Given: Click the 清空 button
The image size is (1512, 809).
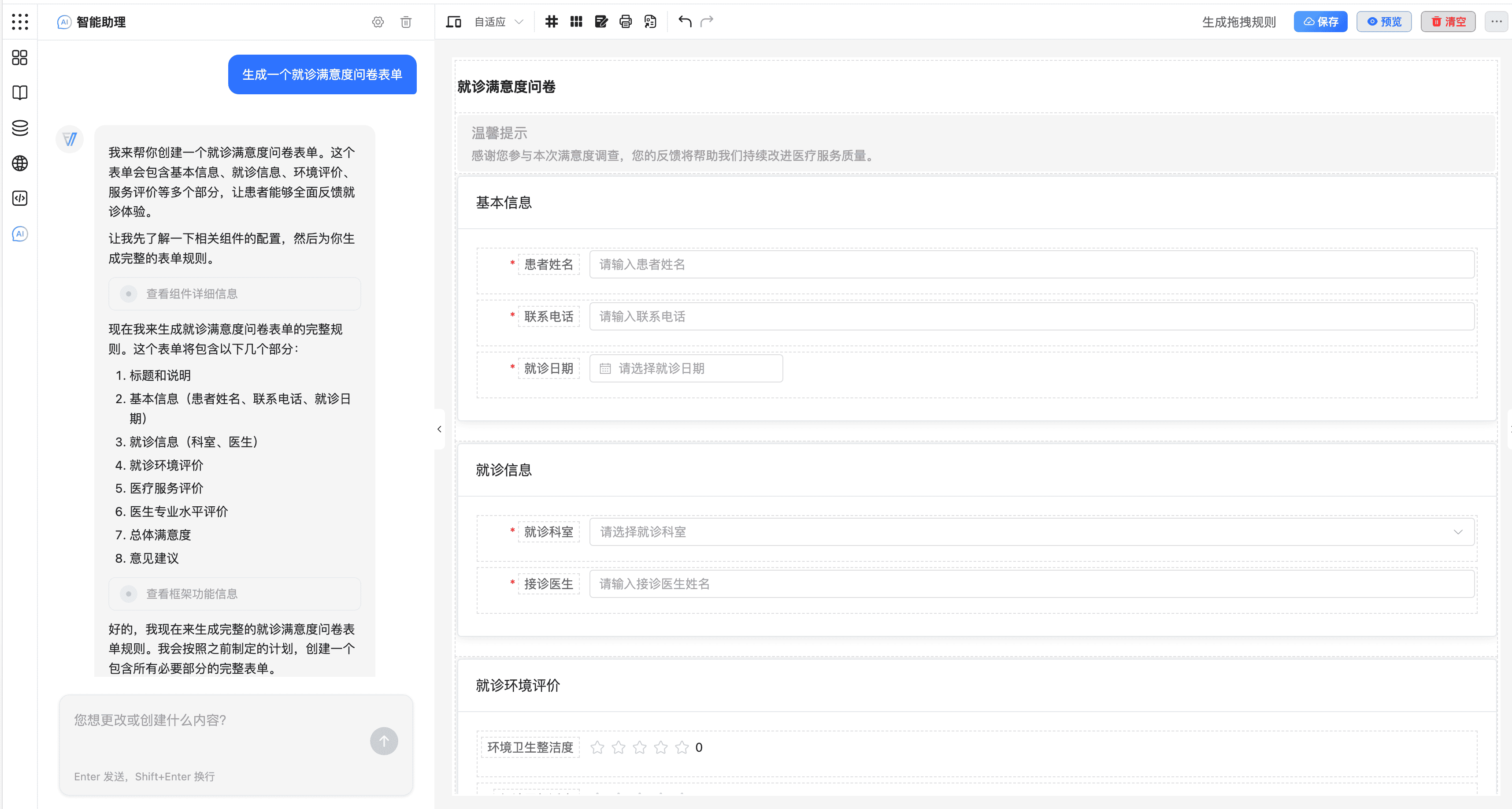Looking at the screenshot, I should 1448,22.
